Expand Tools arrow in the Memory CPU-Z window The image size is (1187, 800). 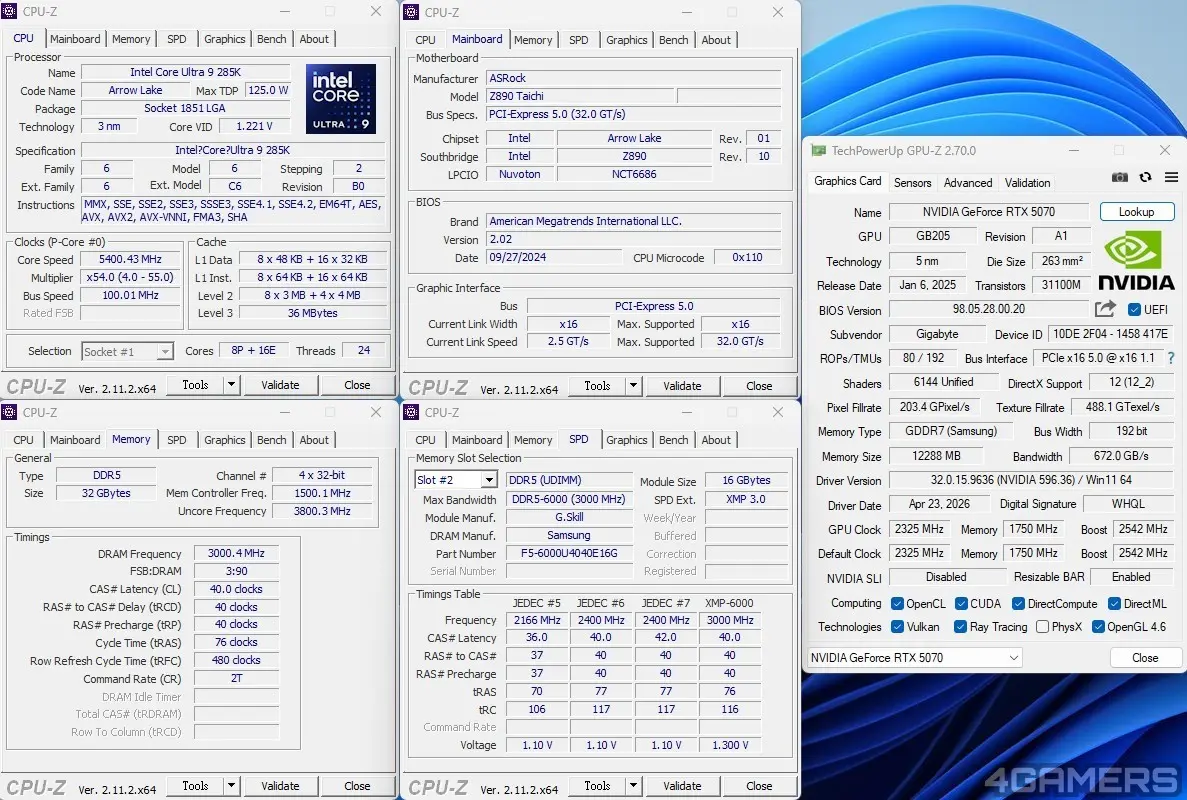coord(232,786)
